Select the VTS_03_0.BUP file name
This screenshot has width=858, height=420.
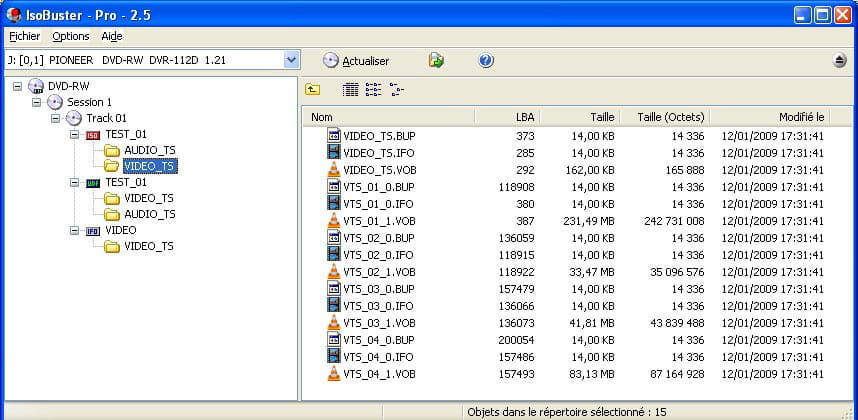(379, 289)
